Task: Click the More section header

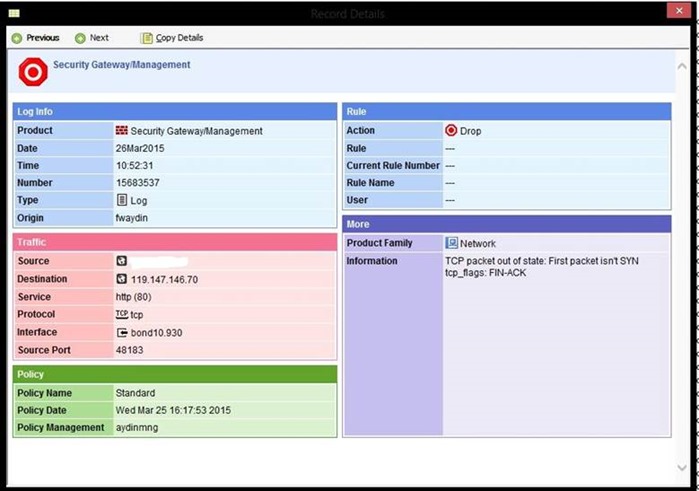Action: point(506,224)
